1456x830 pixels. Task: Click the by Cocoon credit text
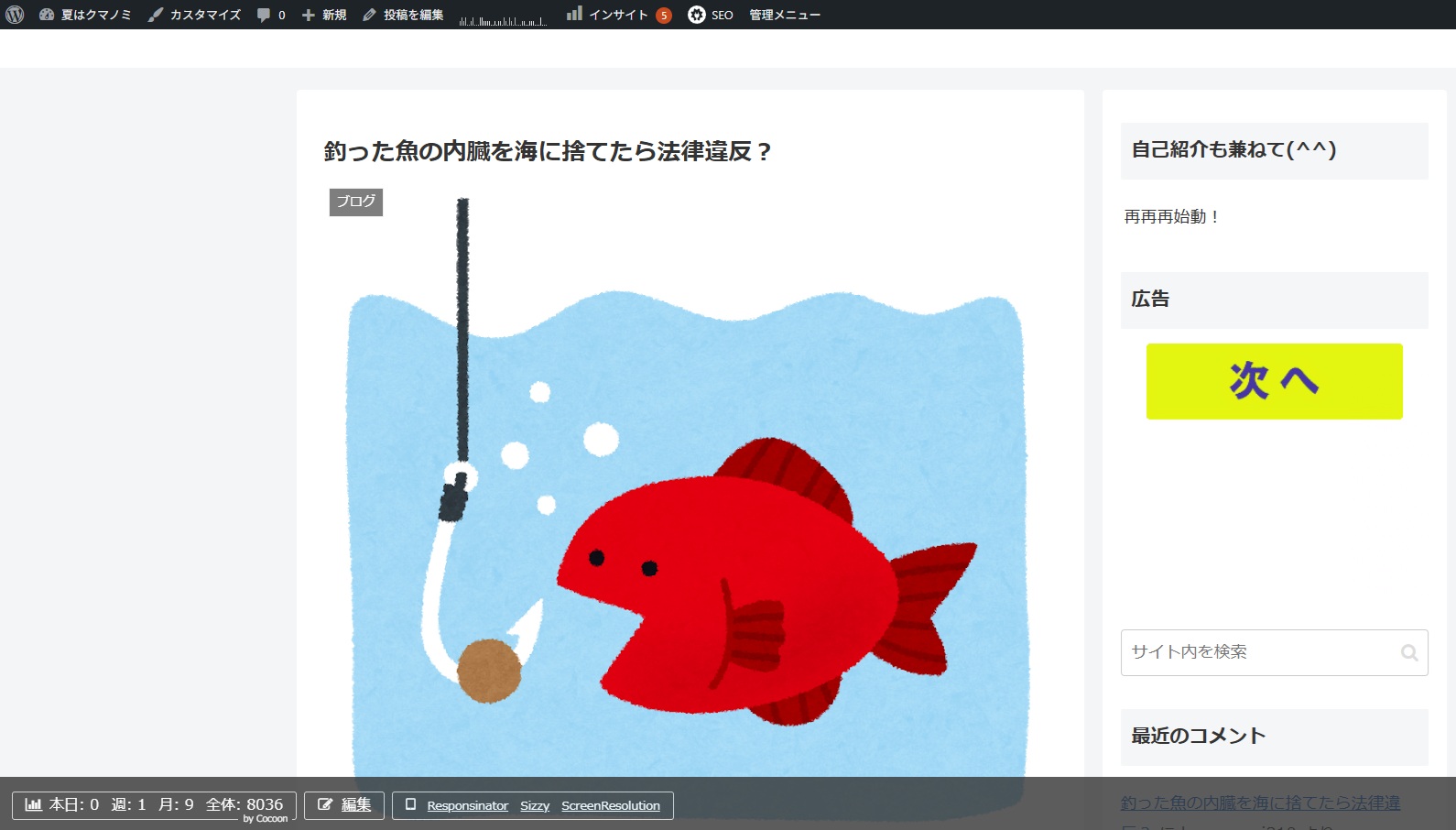coord(266,819)
